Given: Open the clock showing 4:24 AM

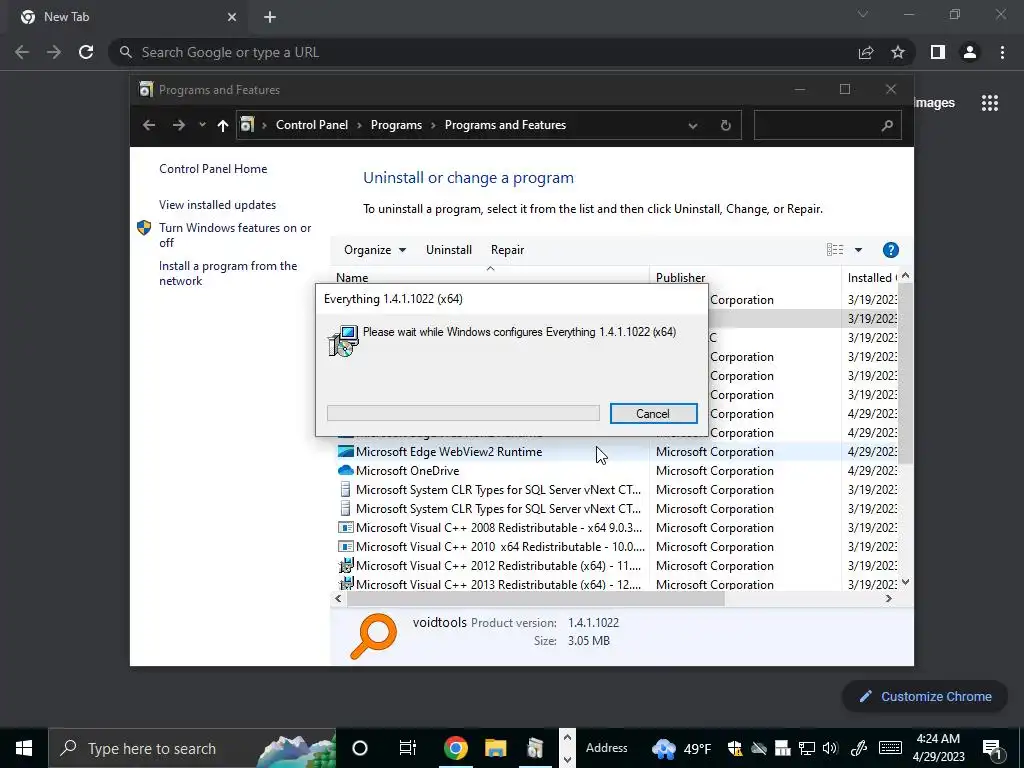Looking at the screenshot, I should tap(940, 748).
